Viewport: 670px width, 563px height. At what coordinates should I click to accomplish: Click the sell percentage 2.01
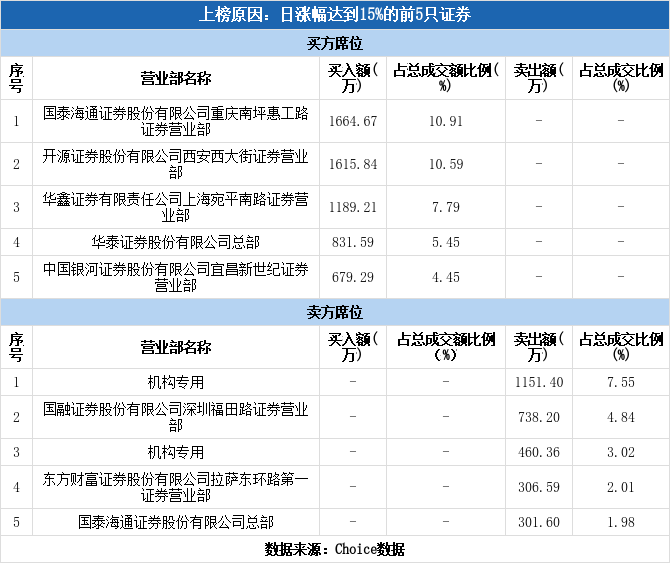point(621,487)
